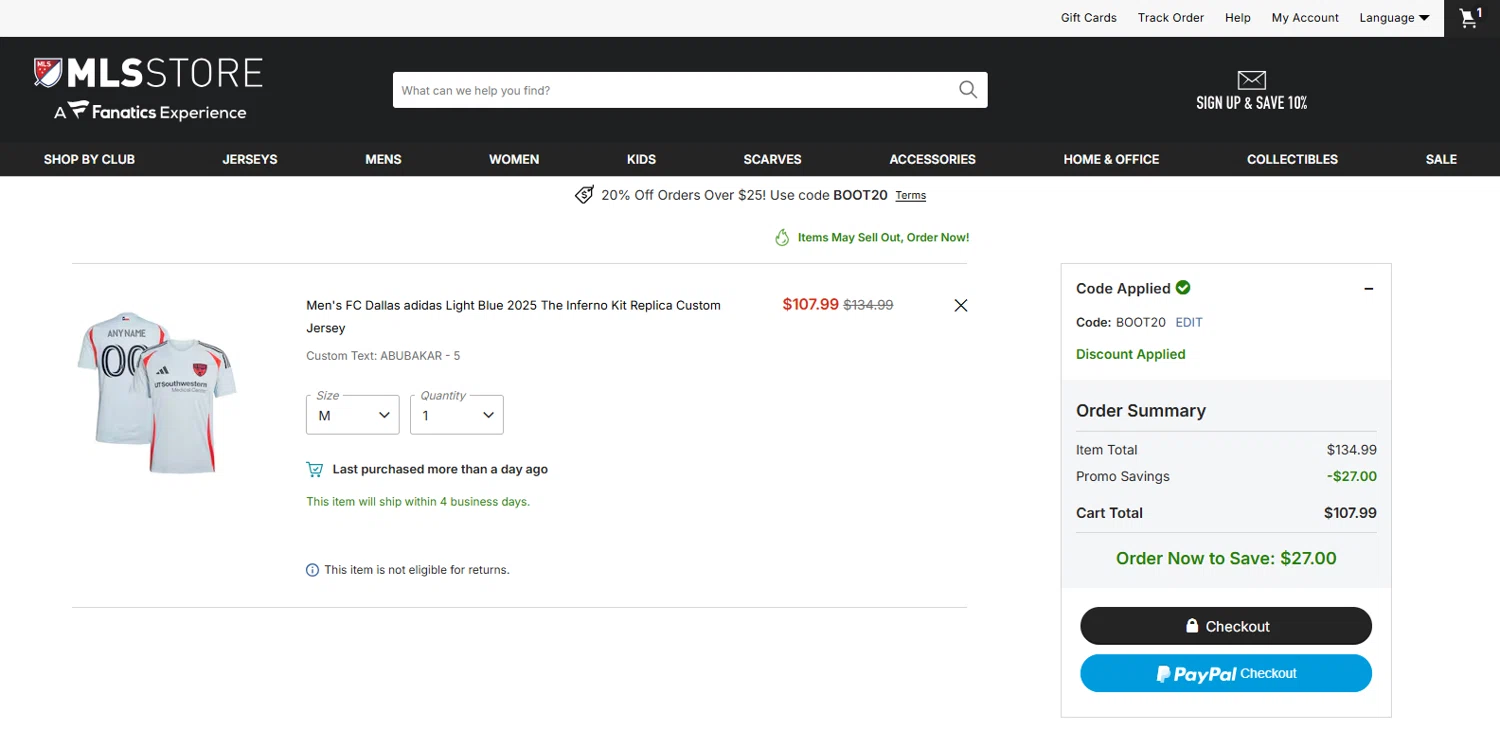Image resolution: width=1500 pixels, height=729 pixels.
Task: Click the crossed-out $134.99 price
Action: 868,305
